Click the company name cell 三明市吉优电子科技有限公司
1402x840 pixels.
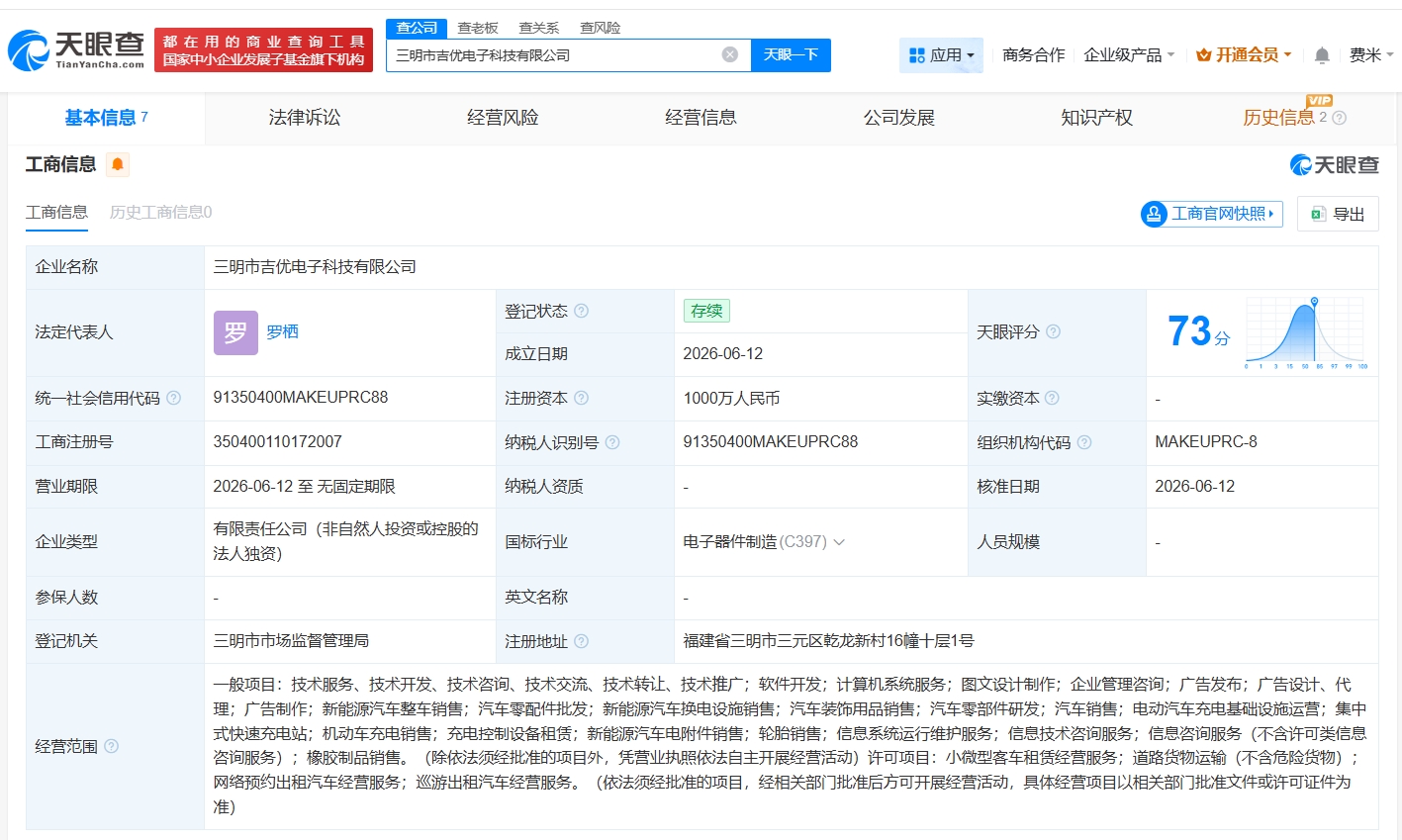click(x=315, y=267)
